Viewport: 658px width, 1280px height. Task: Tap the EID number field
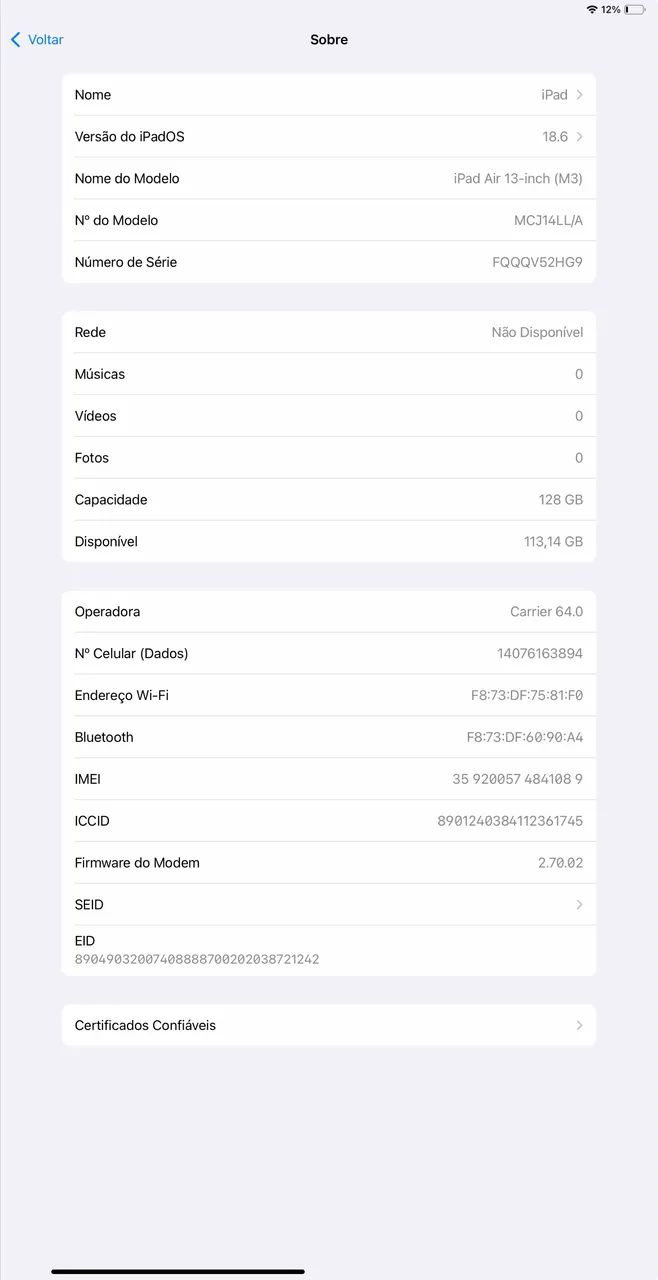197,958
